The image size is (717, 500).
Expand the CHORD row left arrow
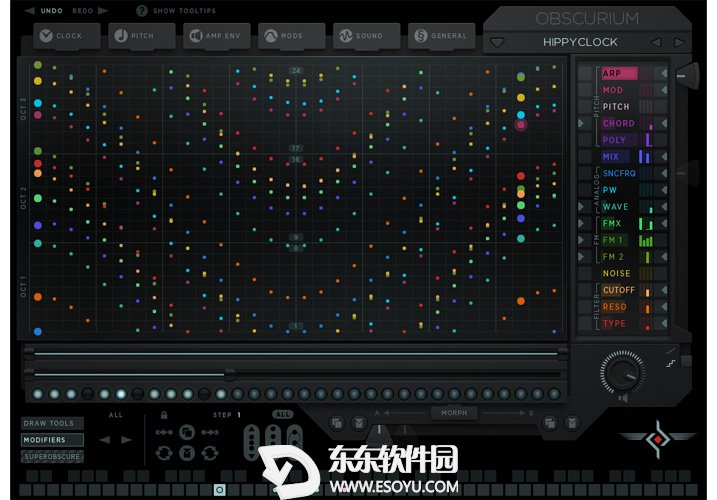pos(581,123)
